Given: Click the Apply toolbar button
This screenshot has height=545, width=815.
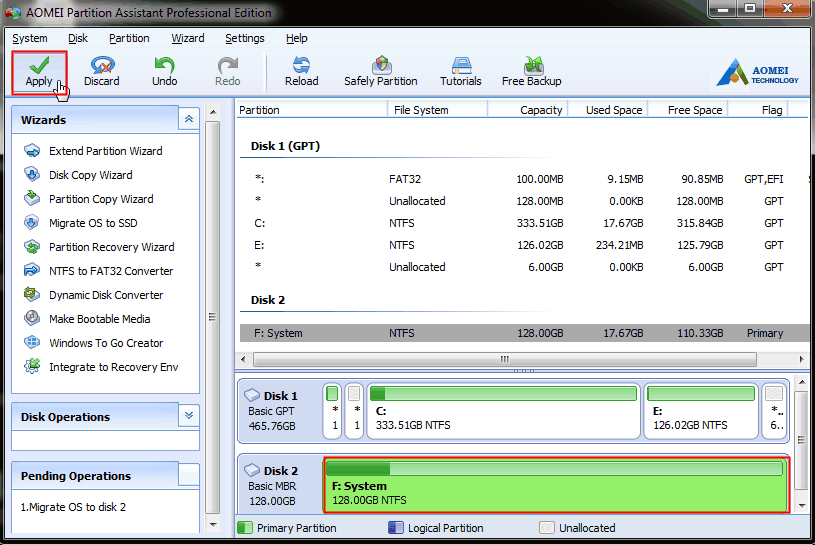Looking at the screenshot, I should (39, 72).
